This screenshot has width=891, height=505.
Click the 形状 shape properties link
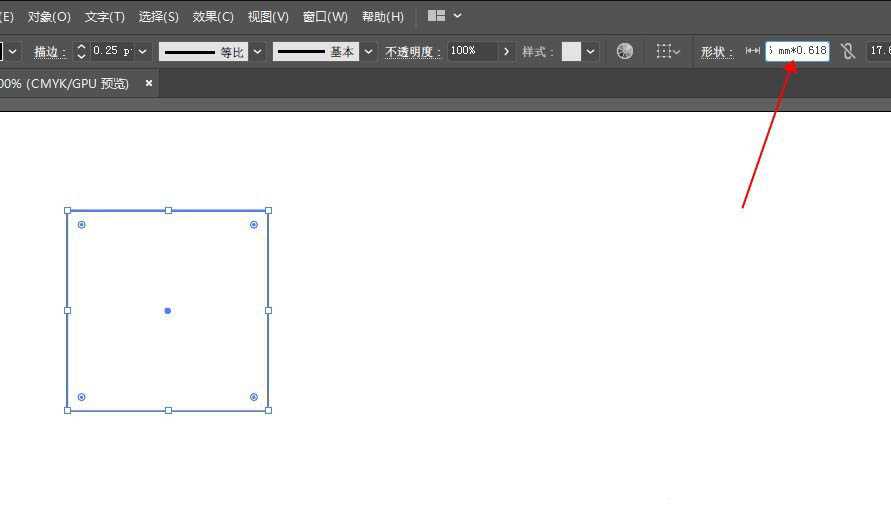[716, 52]
